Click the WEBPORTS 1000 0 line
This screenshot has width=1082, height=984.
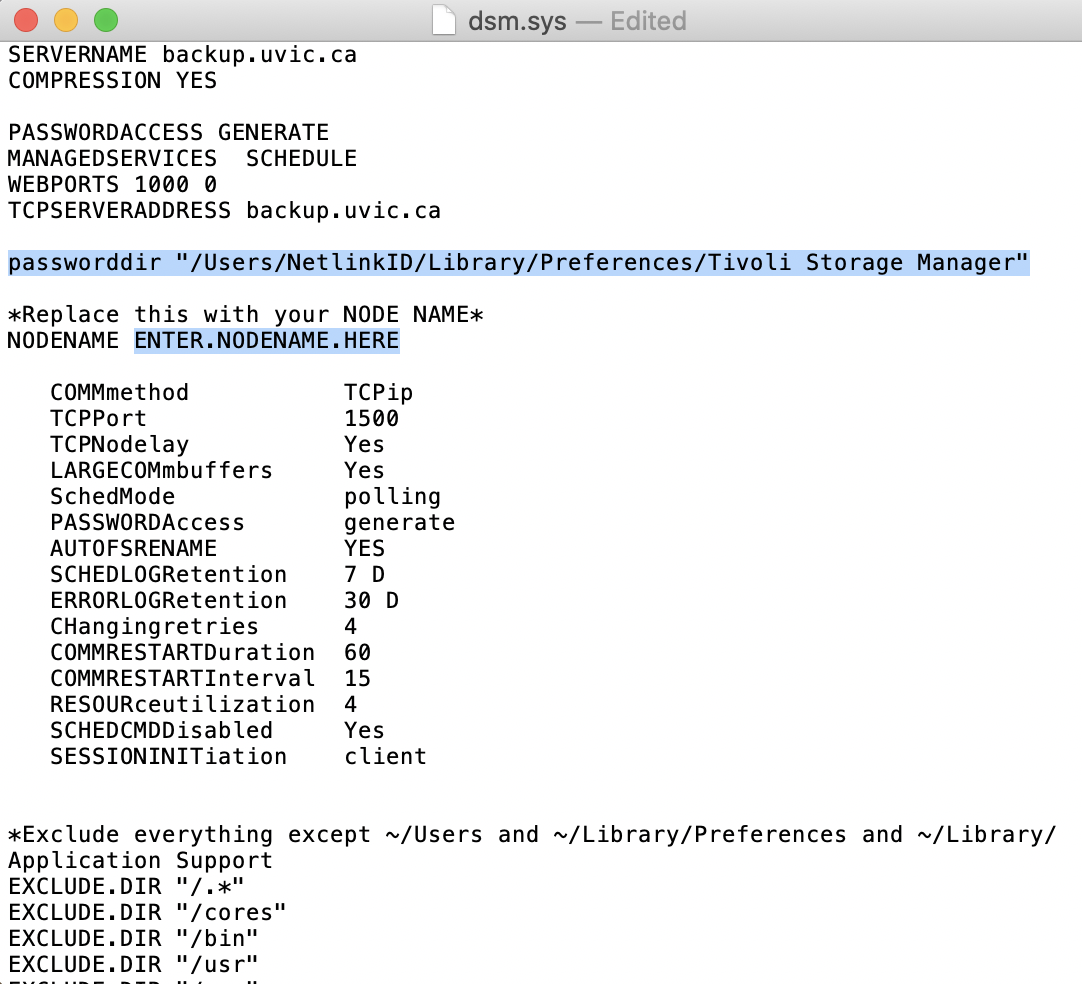(112, 184)
